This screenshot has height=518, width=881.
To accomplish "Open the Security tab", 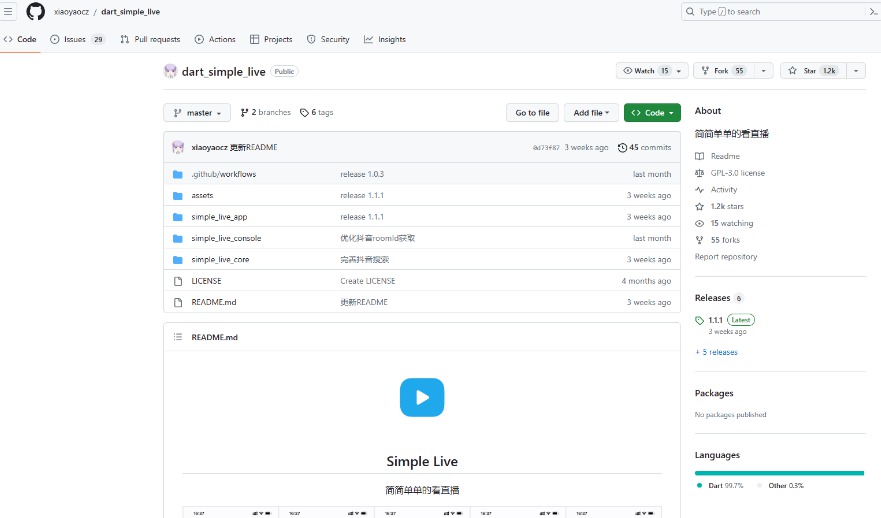I will (328, 39).
